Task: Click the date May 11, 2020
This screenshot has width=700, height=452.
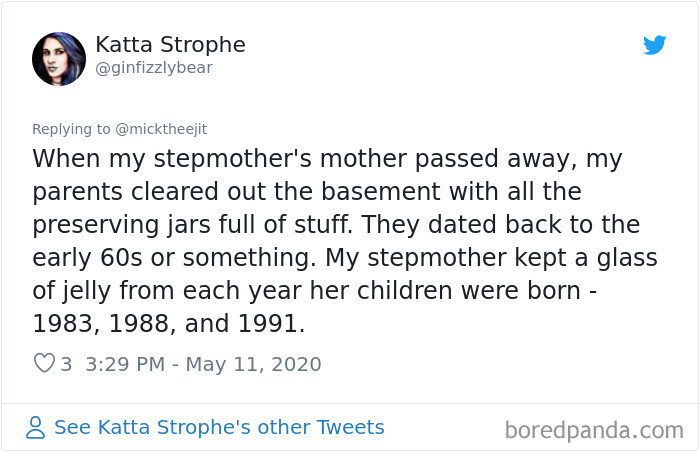Action: (251, 364)
